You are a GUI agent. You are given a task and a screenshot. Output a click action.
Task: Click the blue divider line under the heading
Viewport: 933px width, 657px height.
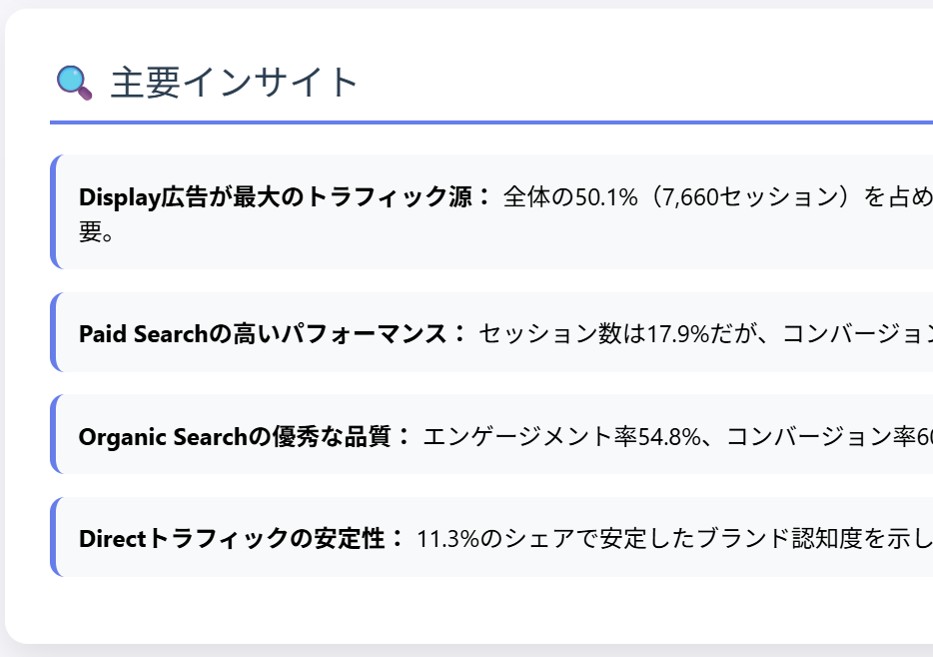491,123
